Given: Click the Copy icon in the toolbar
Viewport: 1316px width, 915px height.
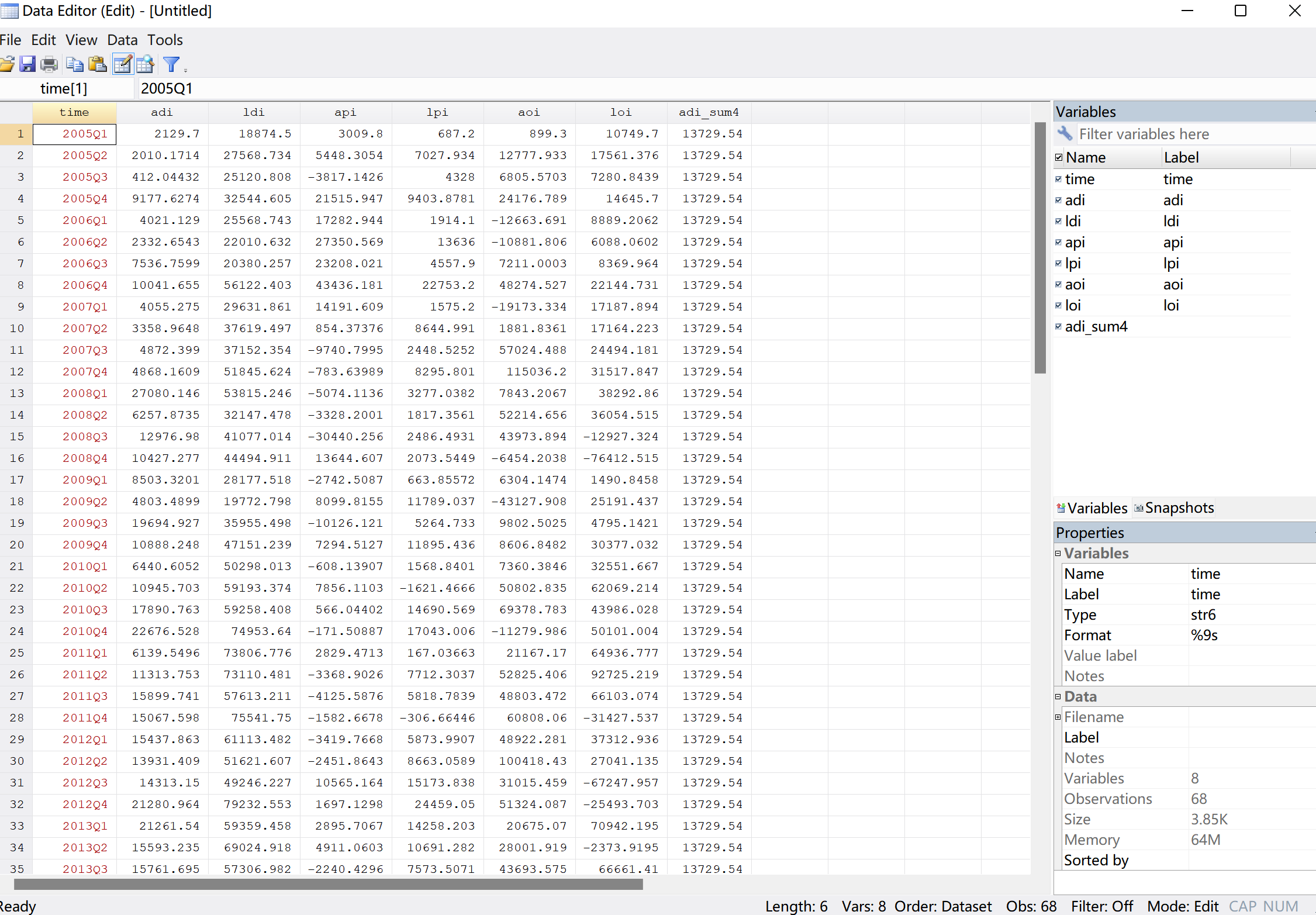Looking at the screenshot, I should (x=74, y=64).
